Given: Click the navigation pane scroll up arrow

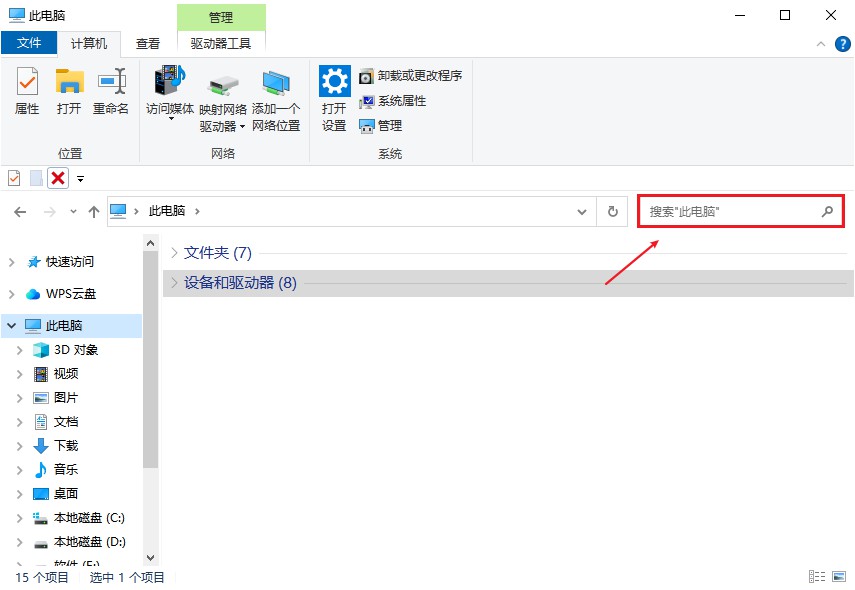Looking at the screenshot, I should click(151, 243).
